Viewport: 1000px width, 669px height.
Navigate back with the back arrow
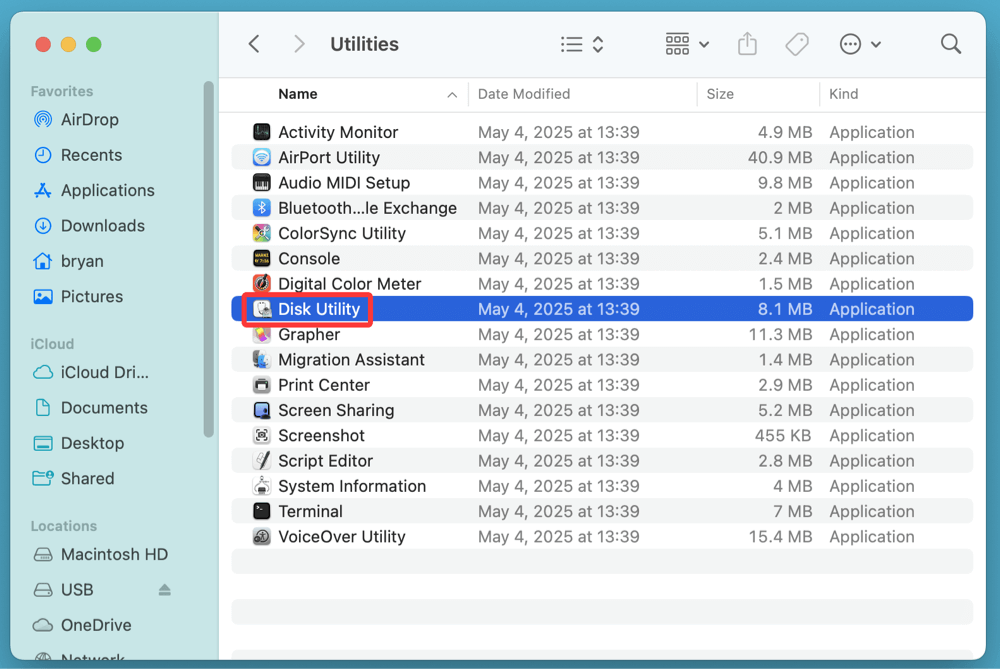click(x=253, y=43)
